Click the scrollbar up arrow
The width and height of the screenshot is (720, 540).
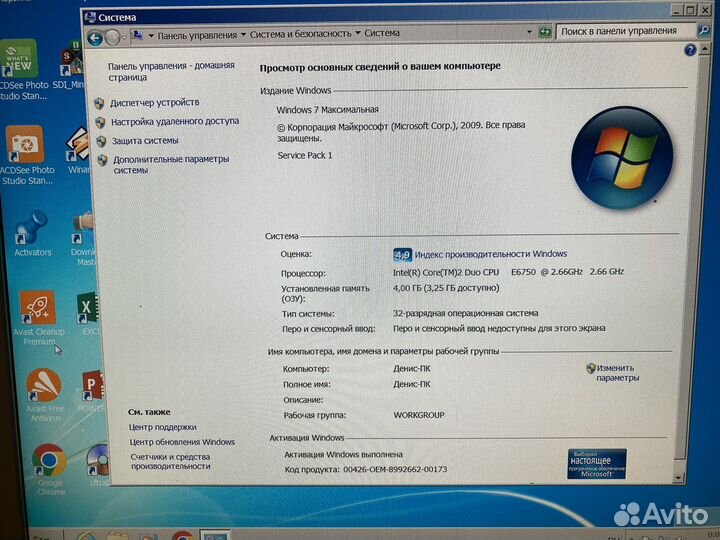pyautogui.click(x=705, y=49)
